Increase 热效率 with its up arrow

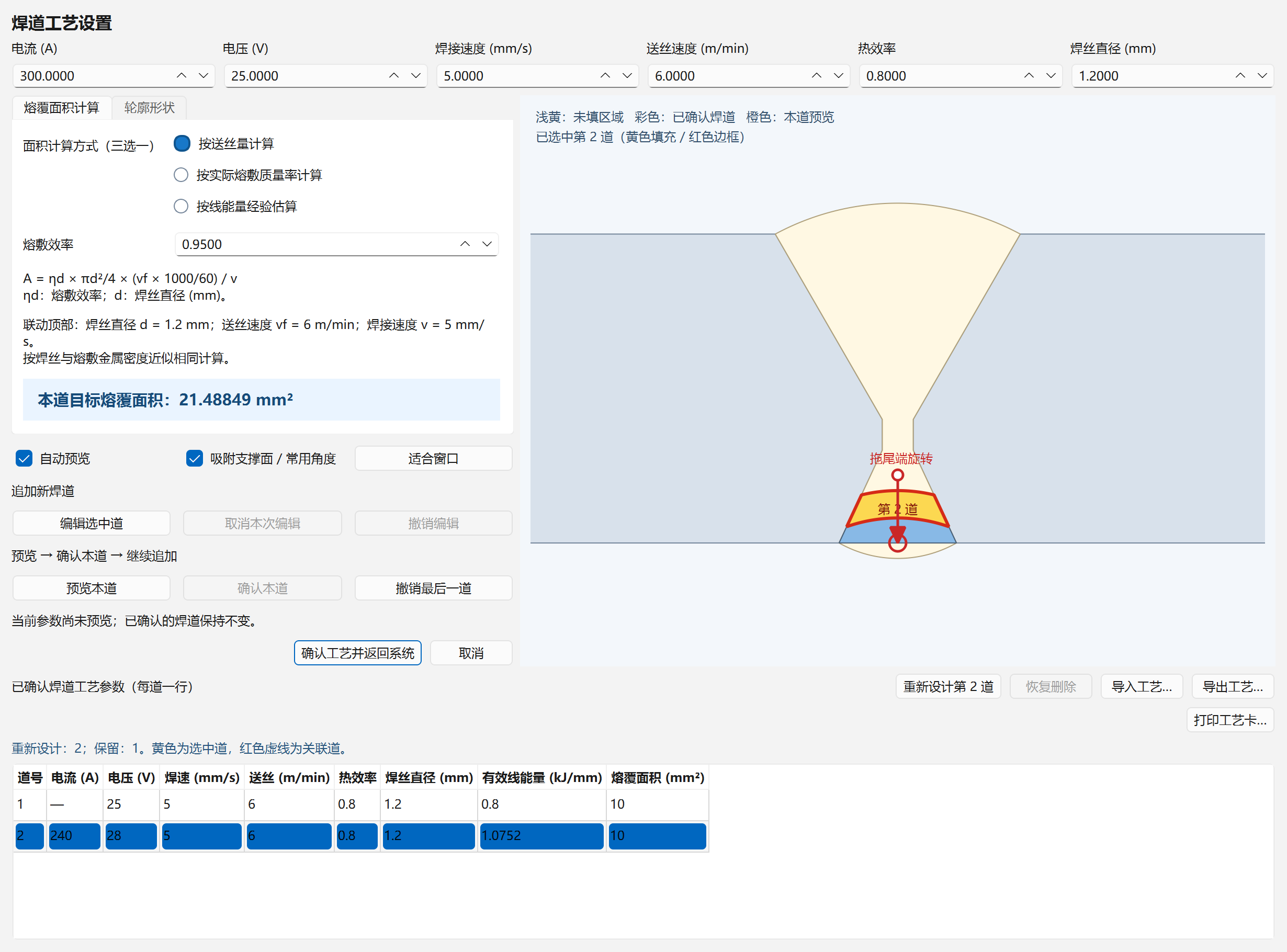pyautogui.click(x=1029, y=75)
